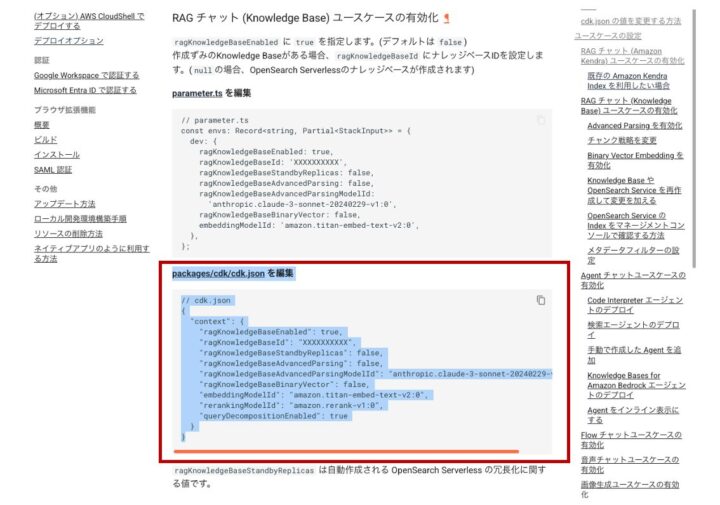Jump to Code Interpreter agent deploy section

tap(635, 305)
